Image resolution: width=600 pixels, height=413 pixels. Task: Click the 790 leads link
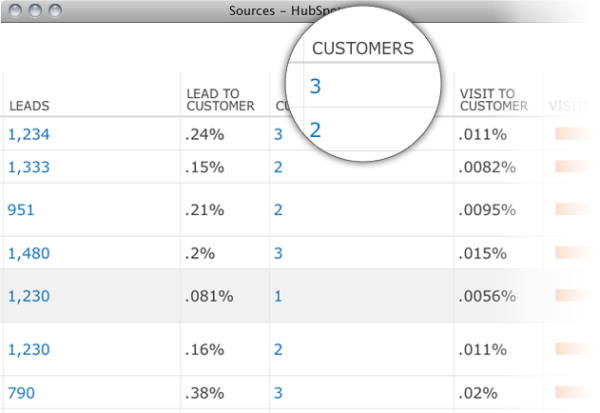pos(20,393)
